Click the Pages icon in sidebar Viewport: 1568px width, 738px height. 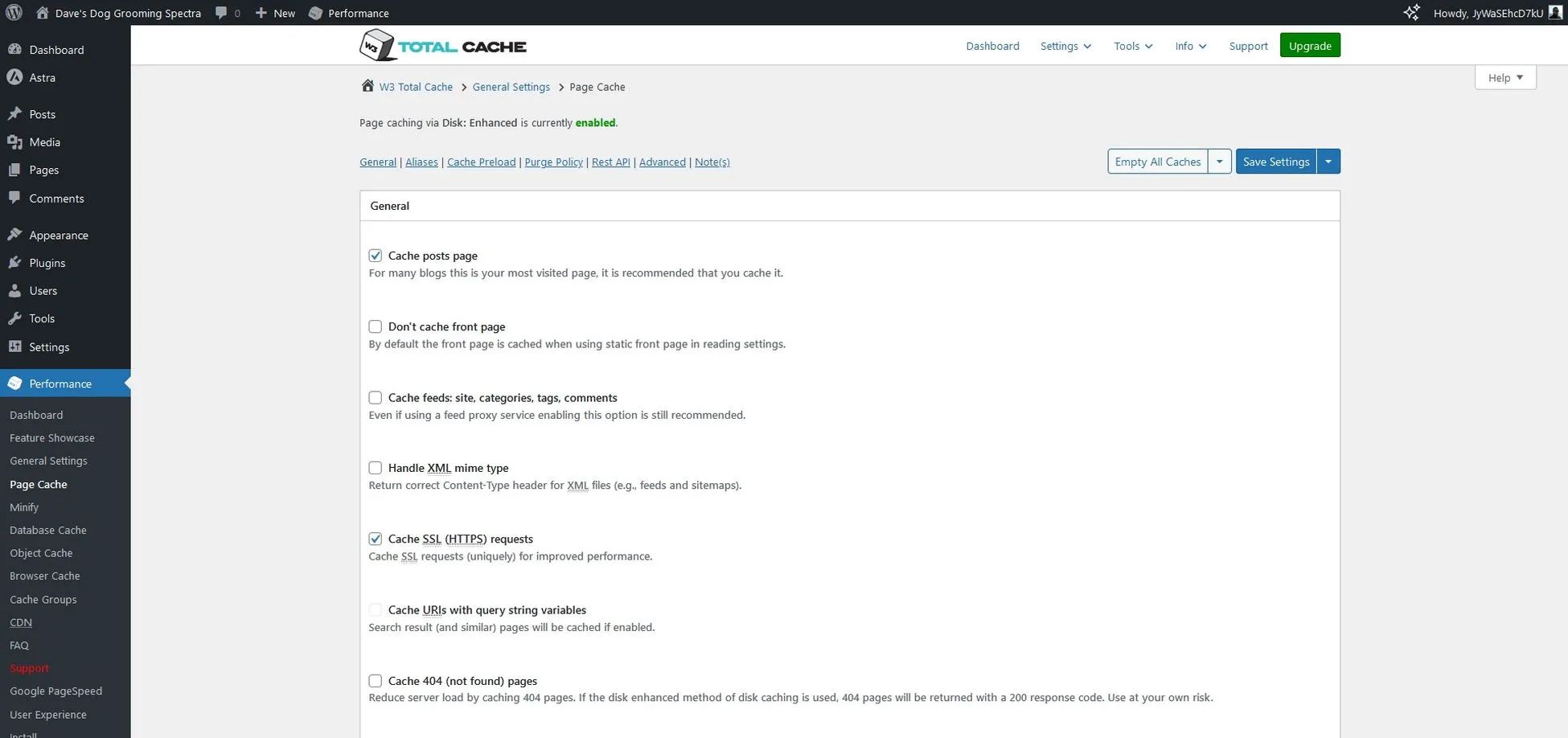[x=14, y=170]
